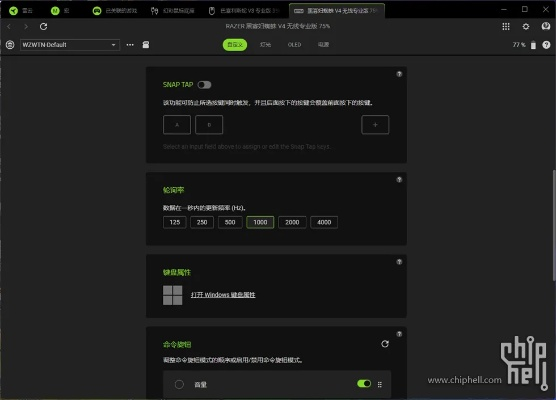
Task: Go forward with the right arrow
Action: 26,27
